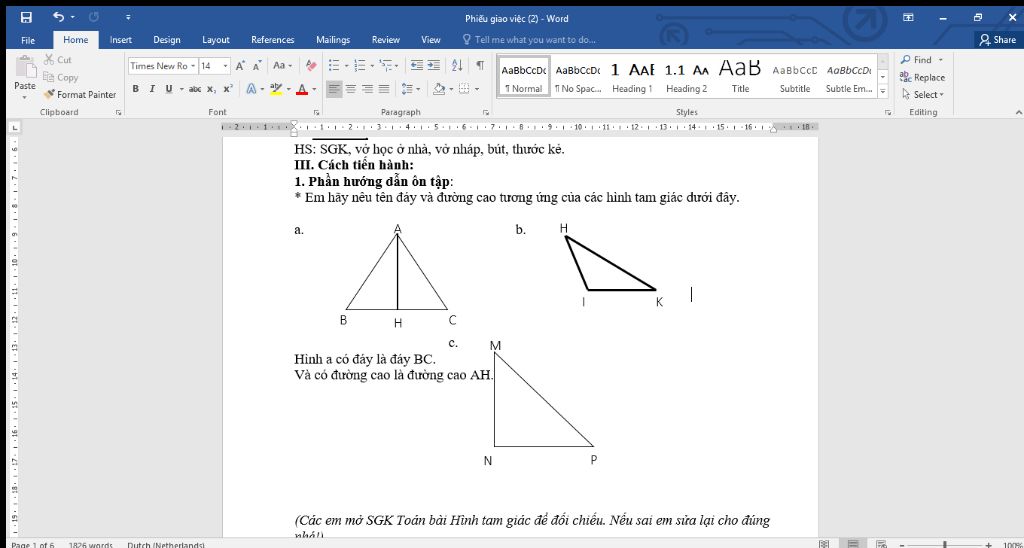Apply the red font color
This screenshot has height=548, width=1024.
click(x=302, y=89)
